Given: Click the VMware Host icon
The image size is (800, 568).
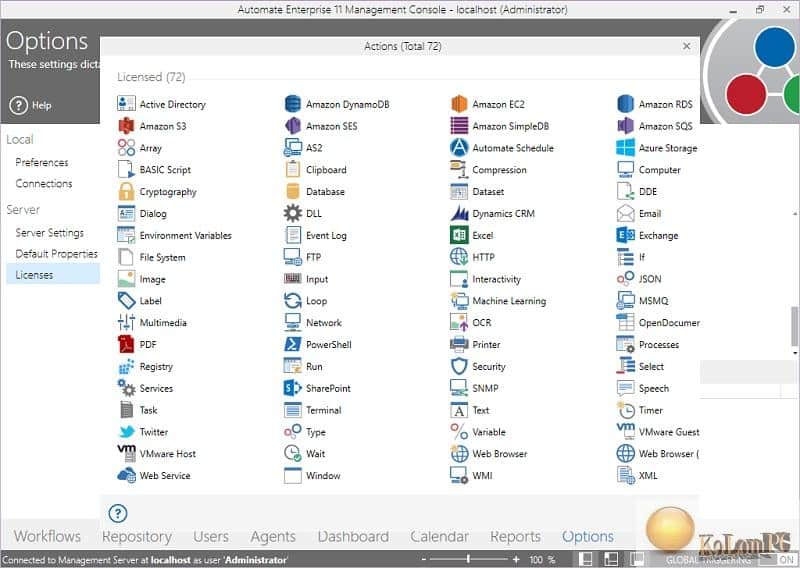Looking at the screenshot, I should pyautogui.click(x=126, y=454).
